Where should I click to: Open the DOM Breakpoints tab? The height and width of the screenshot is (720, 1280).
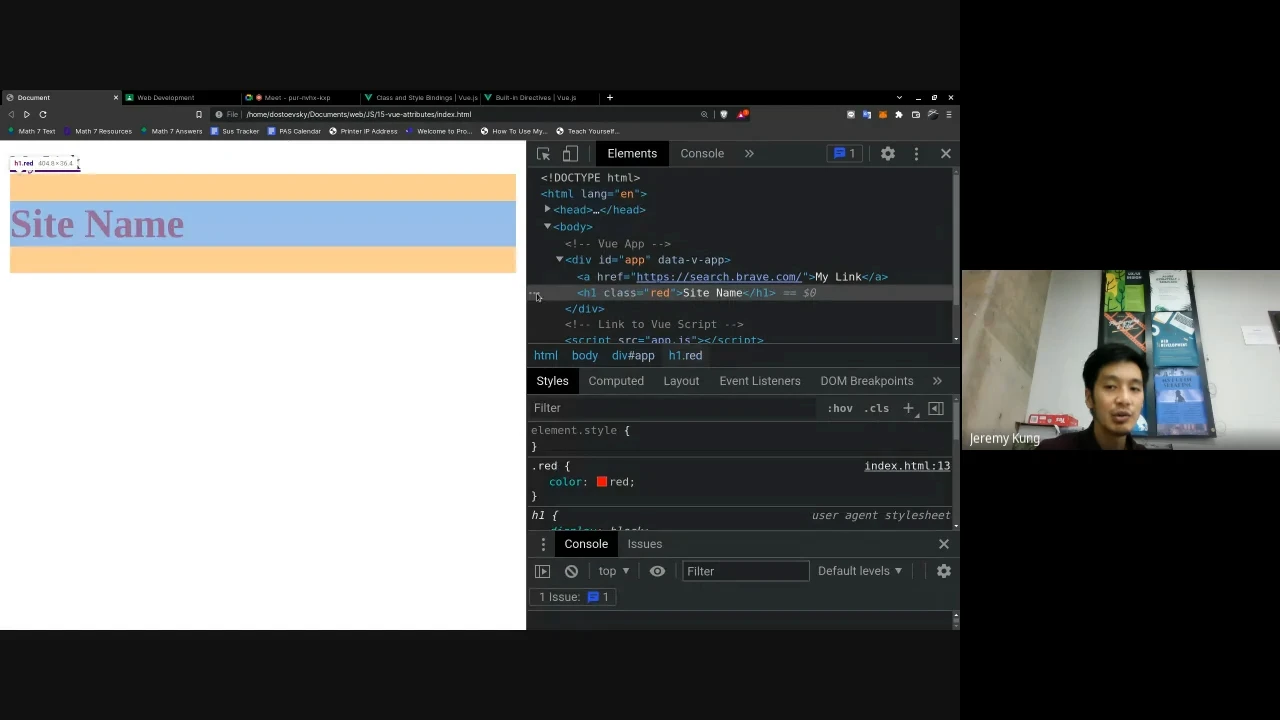click(867, 381)
